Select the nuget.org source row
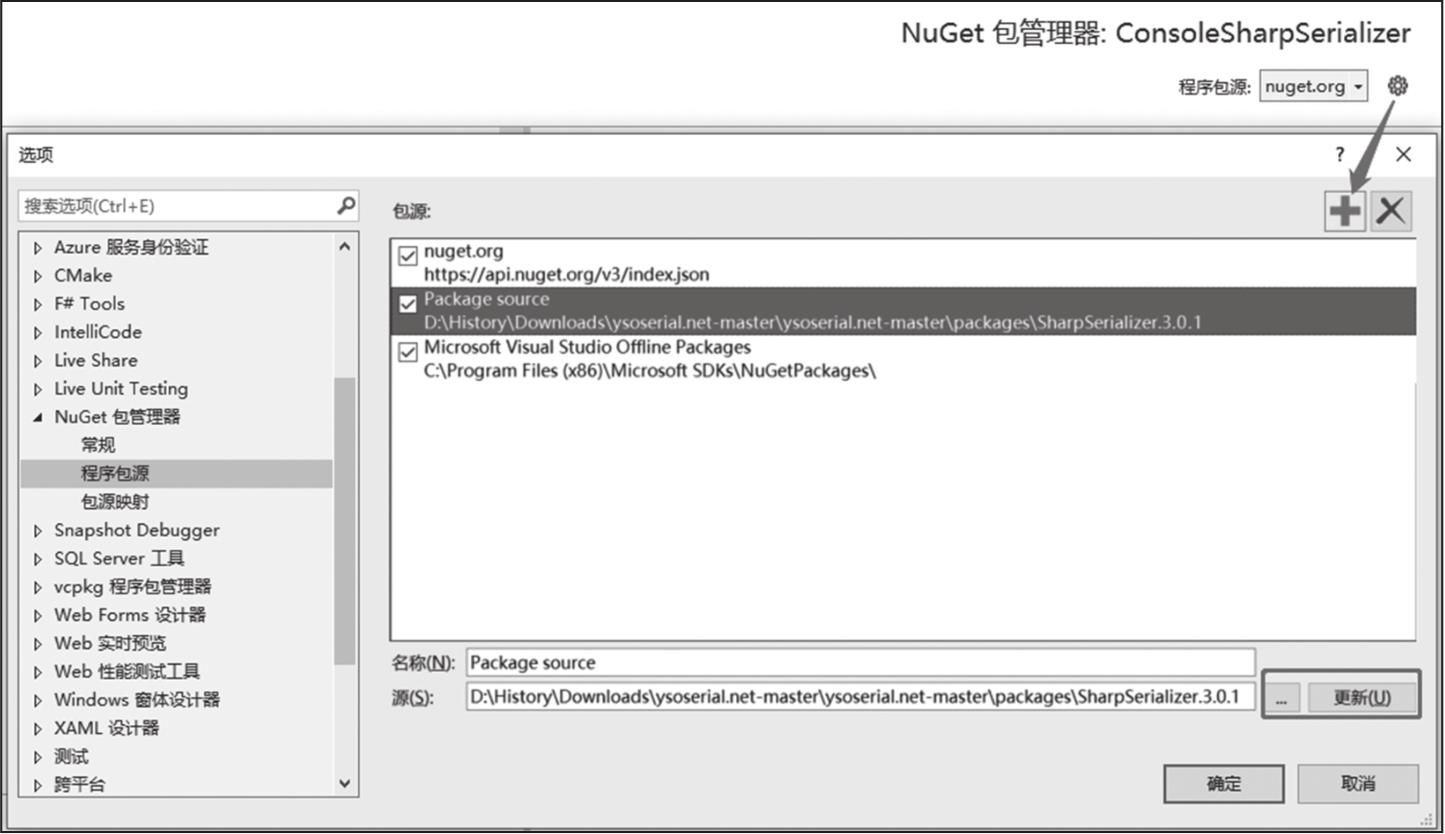Screen dimensions: 1445x834 (x=903, y=263)
